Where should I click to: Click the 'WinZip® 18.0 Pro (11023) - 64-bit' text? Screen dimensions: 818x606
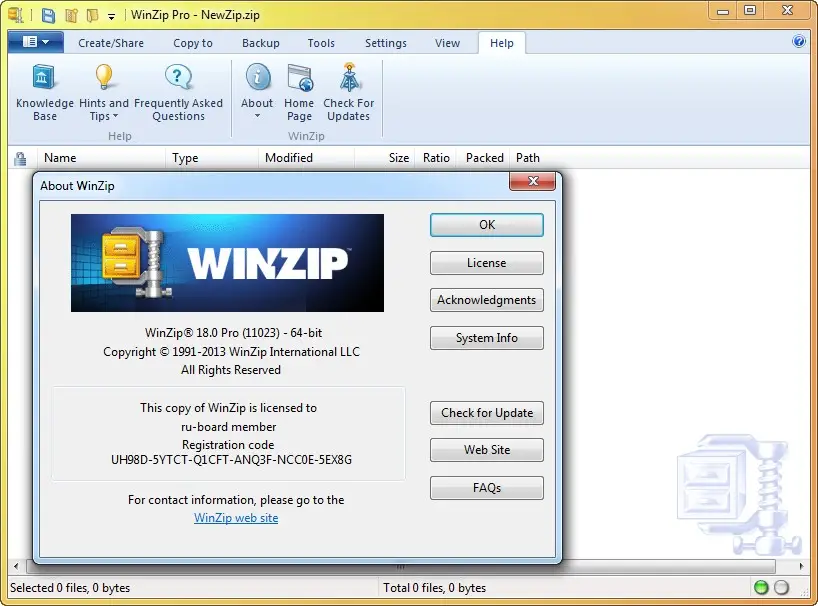[x=233, y=333]
